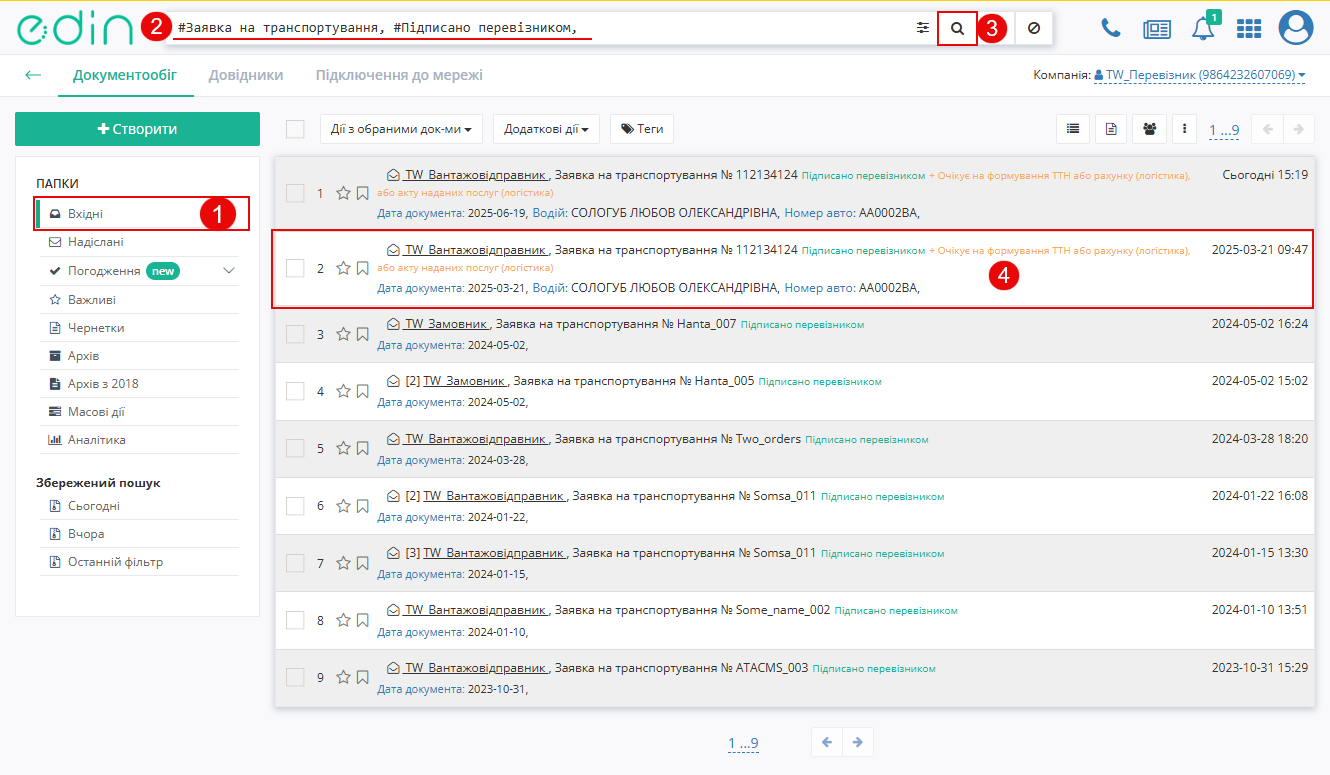Open the Вхідні folder
Screen dimensions: 1330x775
[142, 214]
